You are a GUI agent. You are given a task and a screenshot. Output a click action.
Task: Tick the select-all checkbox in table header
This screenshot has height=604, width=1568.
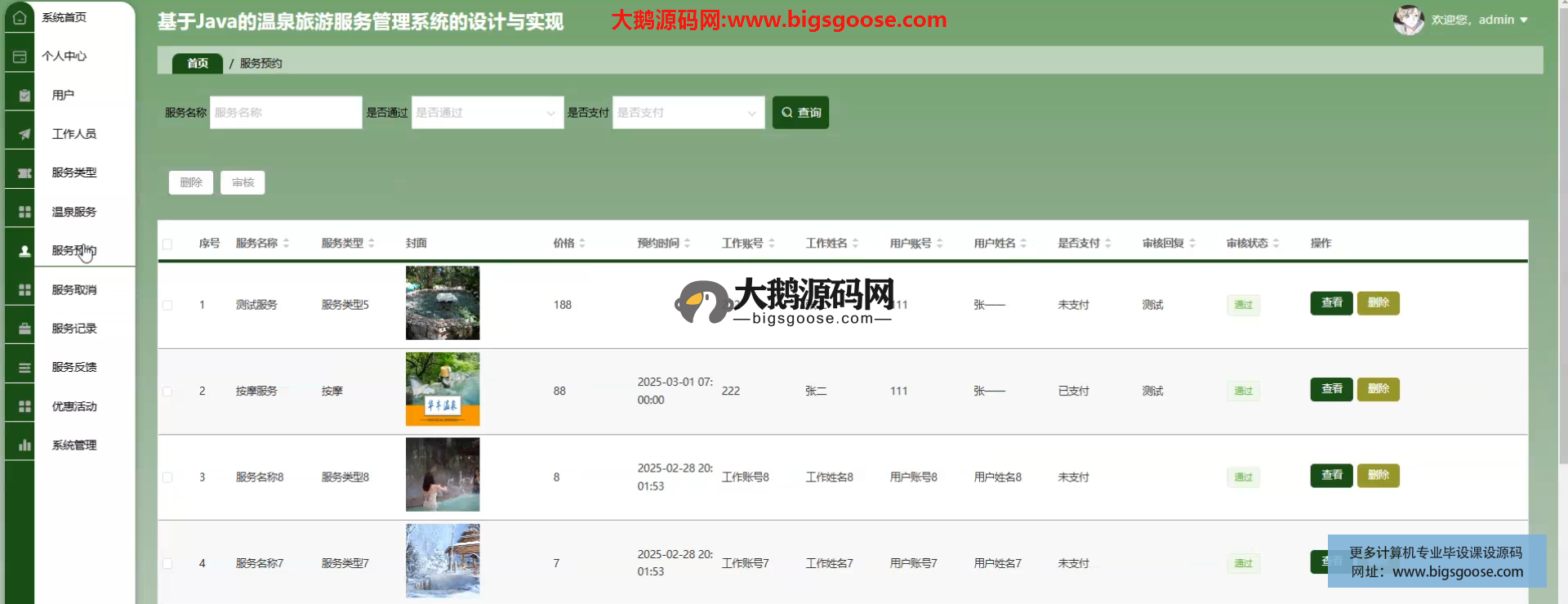click(x=167, y=244)
